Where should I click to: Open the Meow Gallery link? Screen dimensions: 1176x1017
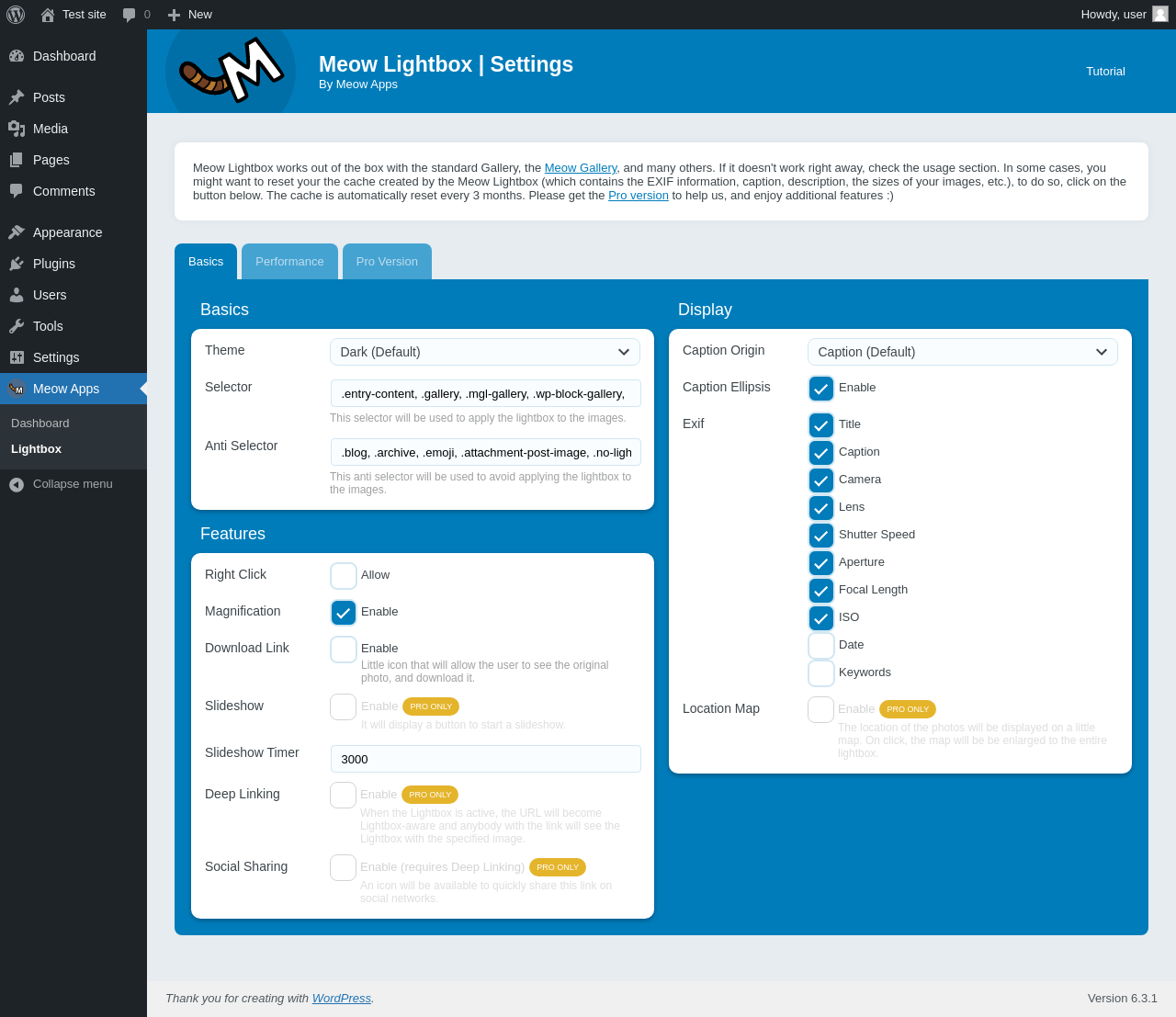coord(581,168)
